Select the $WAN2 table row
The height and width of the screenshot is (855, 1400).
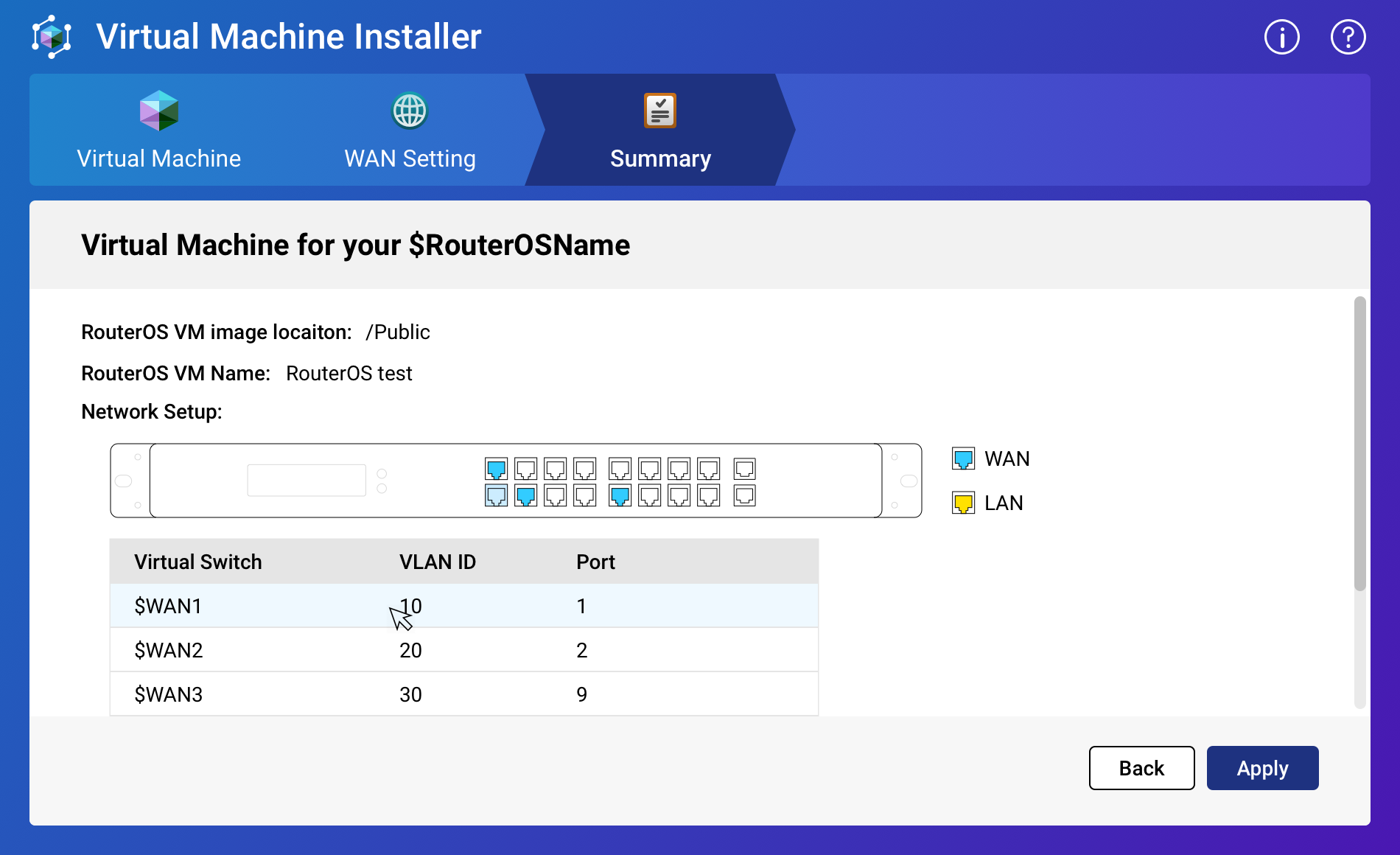coord(464,650)
